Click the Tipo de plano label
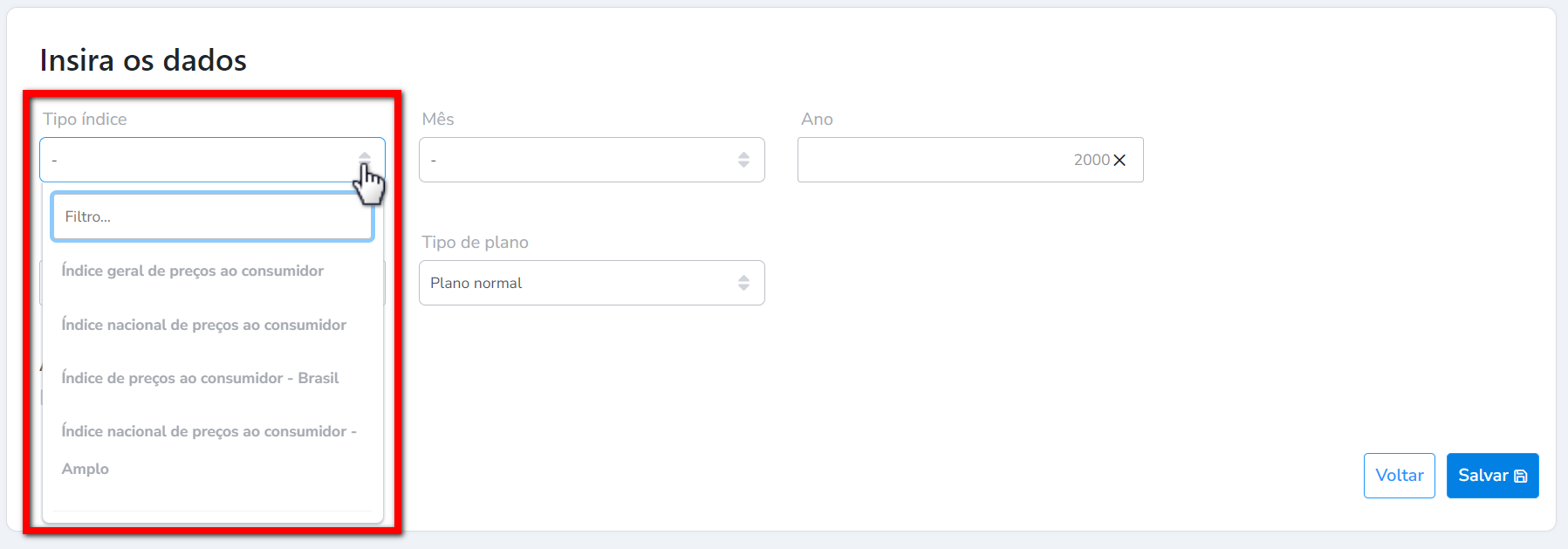Viewport: 1568px width, 549px height. coord(475,243)
